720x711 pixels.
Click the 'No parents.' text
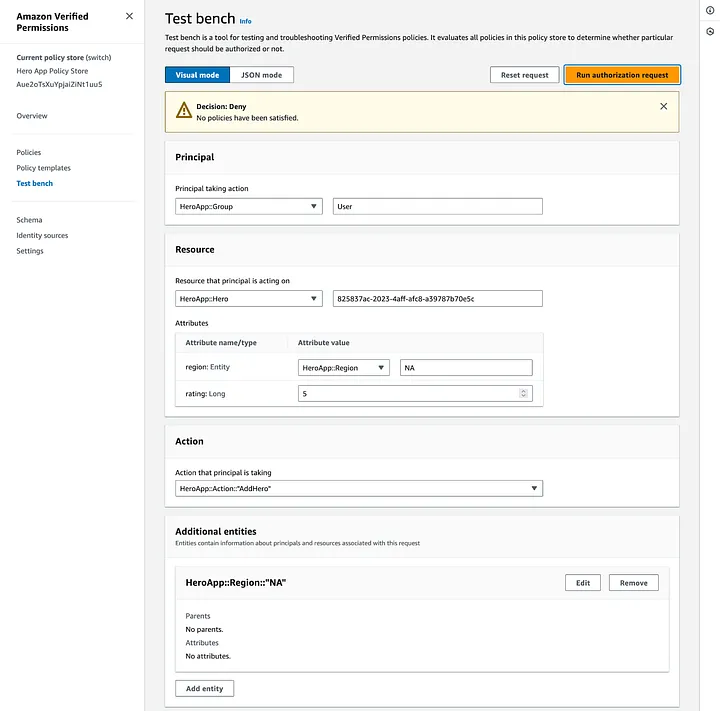[x=204, y=629]
